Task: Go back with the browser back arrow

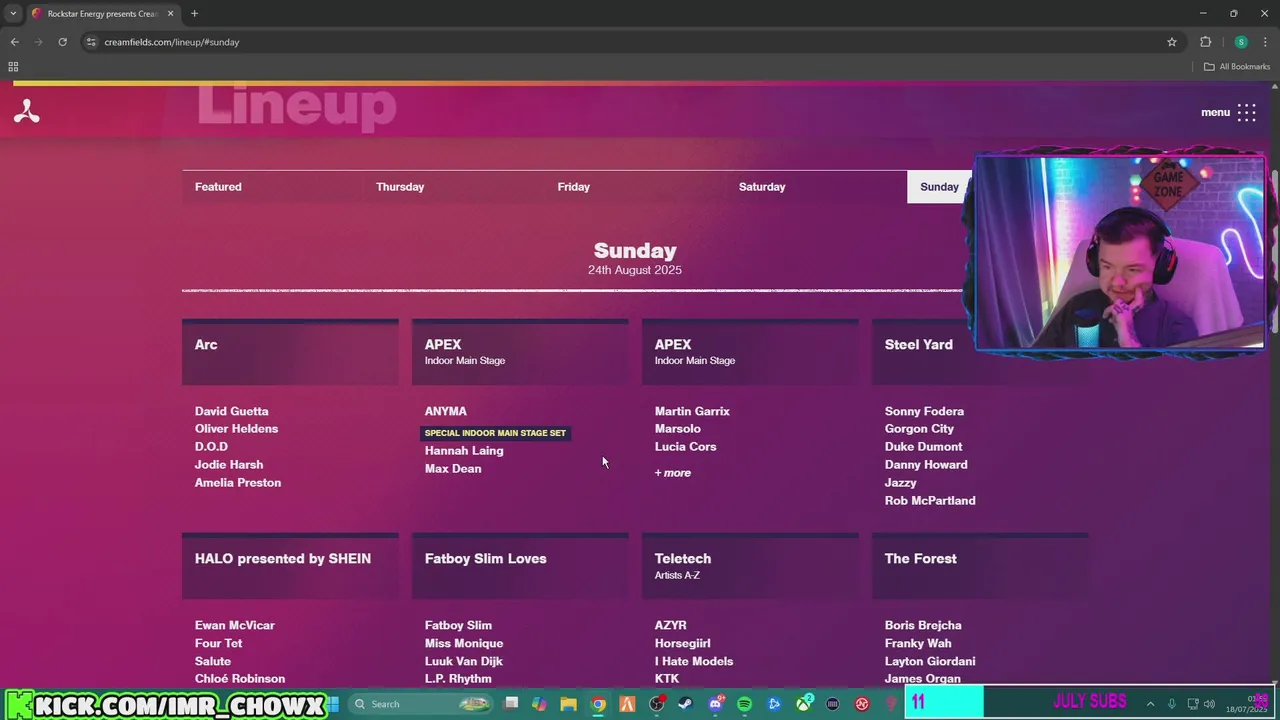Action: click(x=14, y=42)
